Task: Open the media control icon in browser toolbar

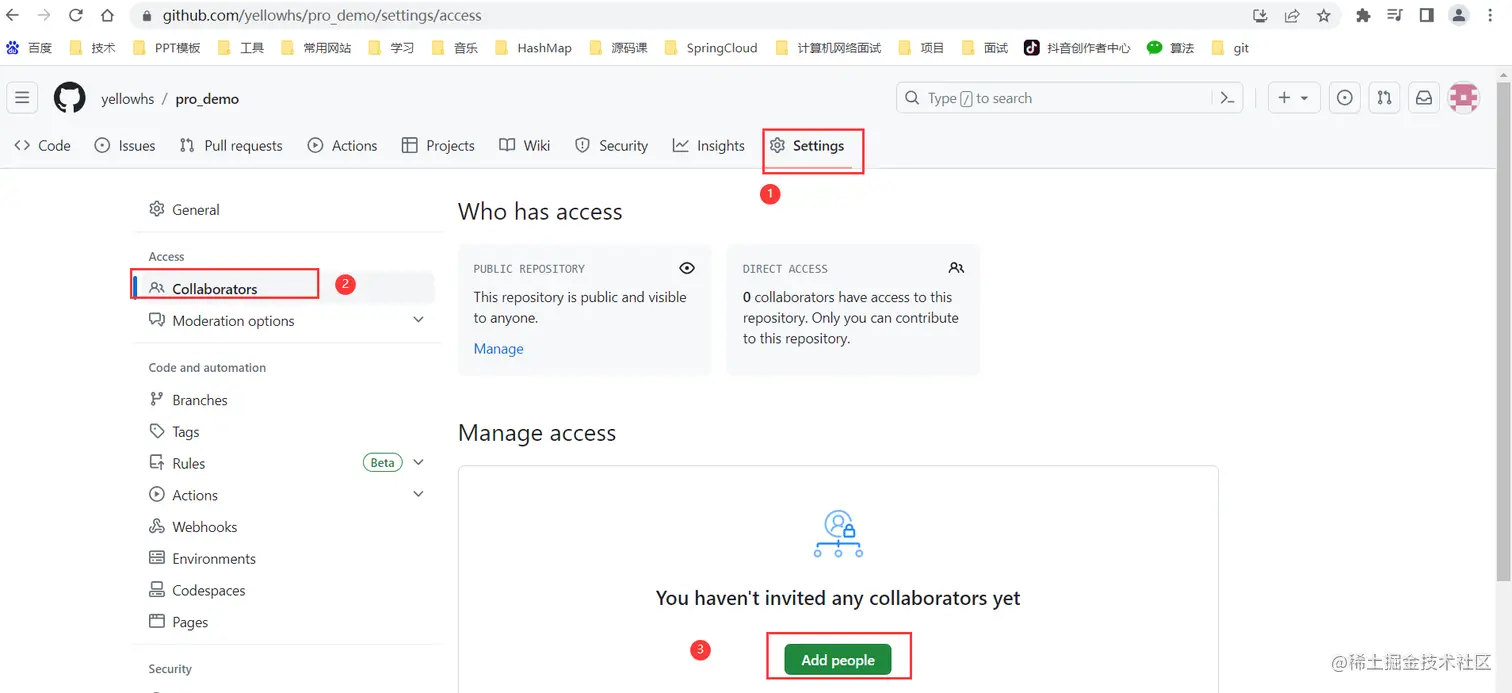Action: (x=1395, y=15)
